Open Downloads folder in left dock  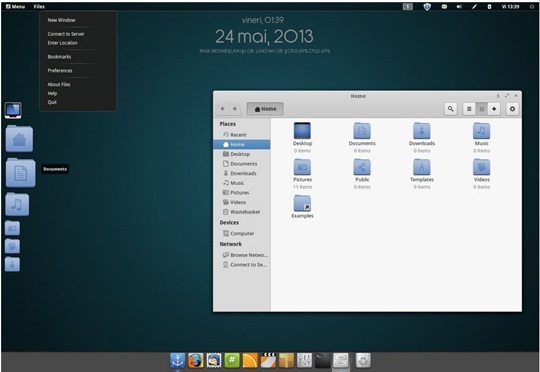(12, 264)
